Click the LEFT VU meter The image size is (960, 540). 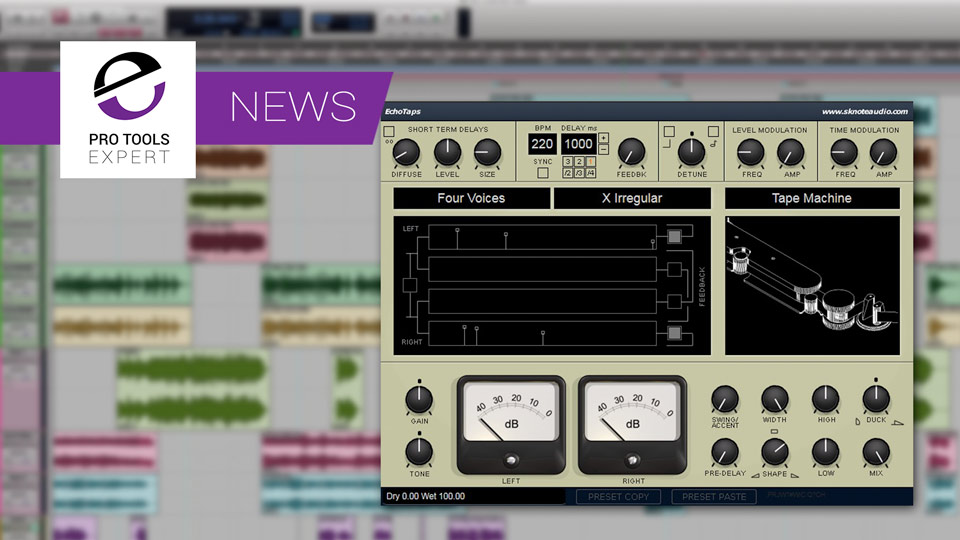(511, 425)
